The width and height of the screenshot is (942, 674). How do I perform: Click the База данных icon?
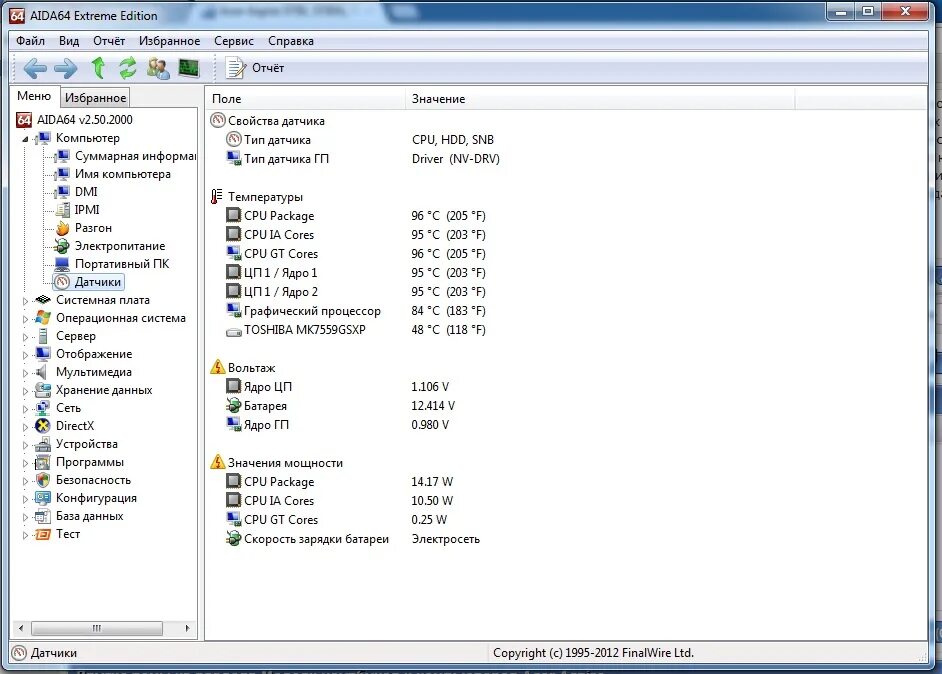[x=43, y=516]
